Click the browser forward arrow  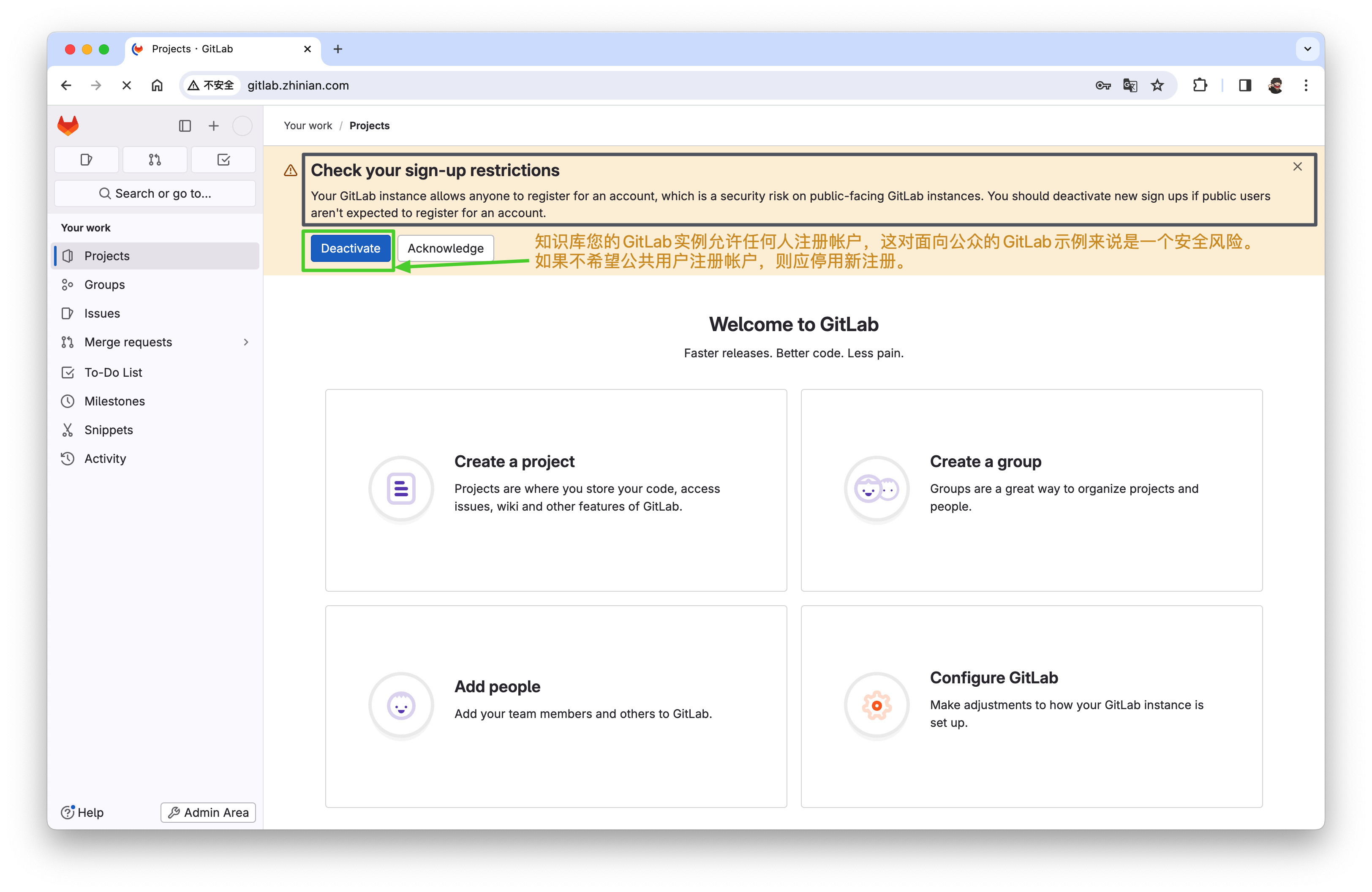[x=96, y=85]
